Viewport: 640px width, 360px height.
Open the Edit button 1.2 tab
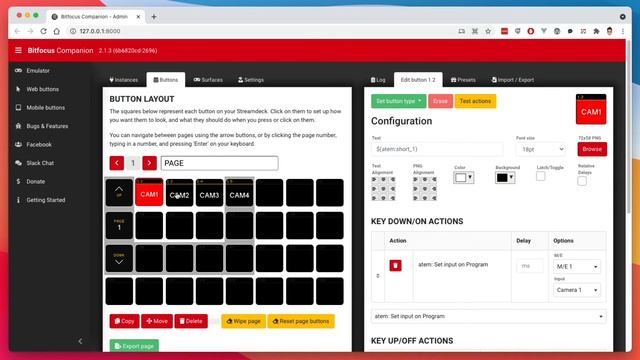[x=418, y=80]
